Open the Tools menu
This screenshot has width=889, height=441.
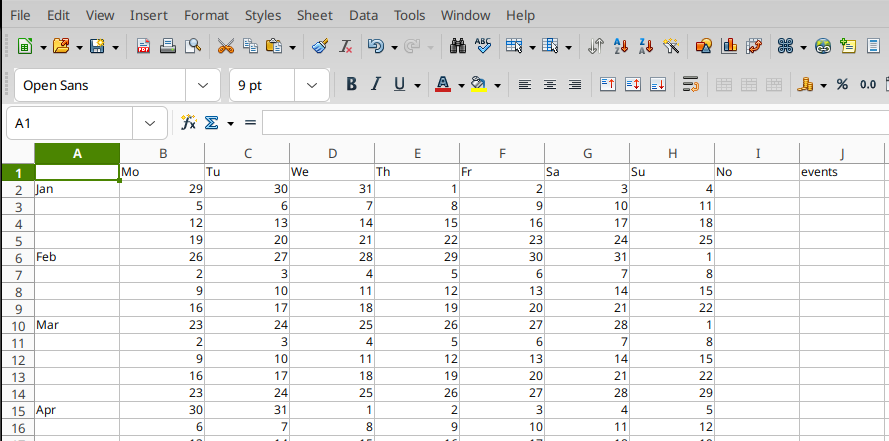coord(409,15)
